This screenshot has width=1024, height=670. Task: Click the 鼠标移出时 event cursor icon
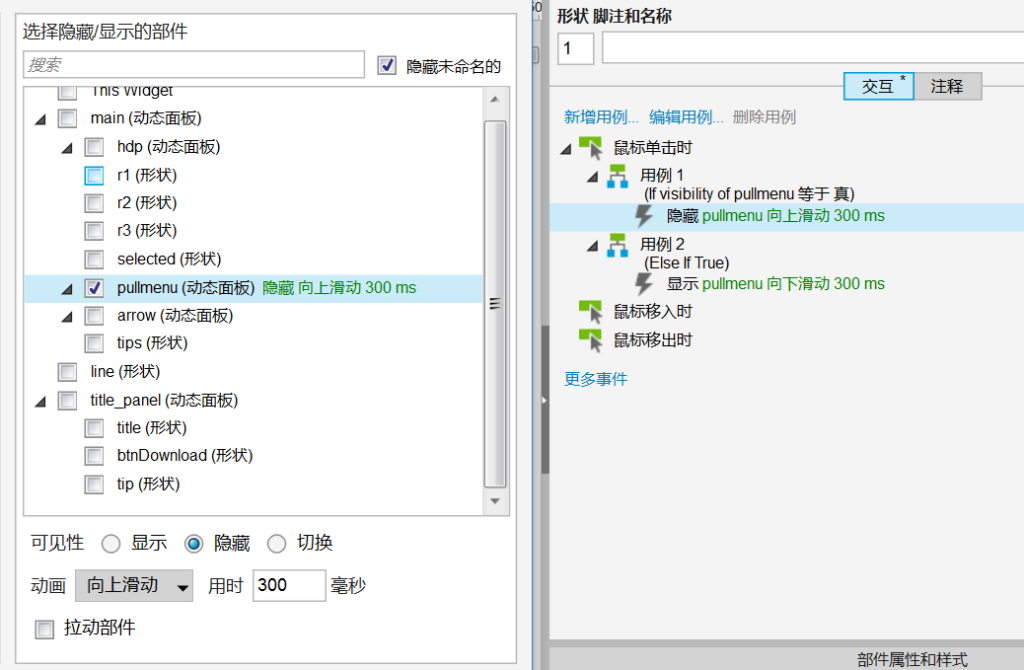[590, 340]
